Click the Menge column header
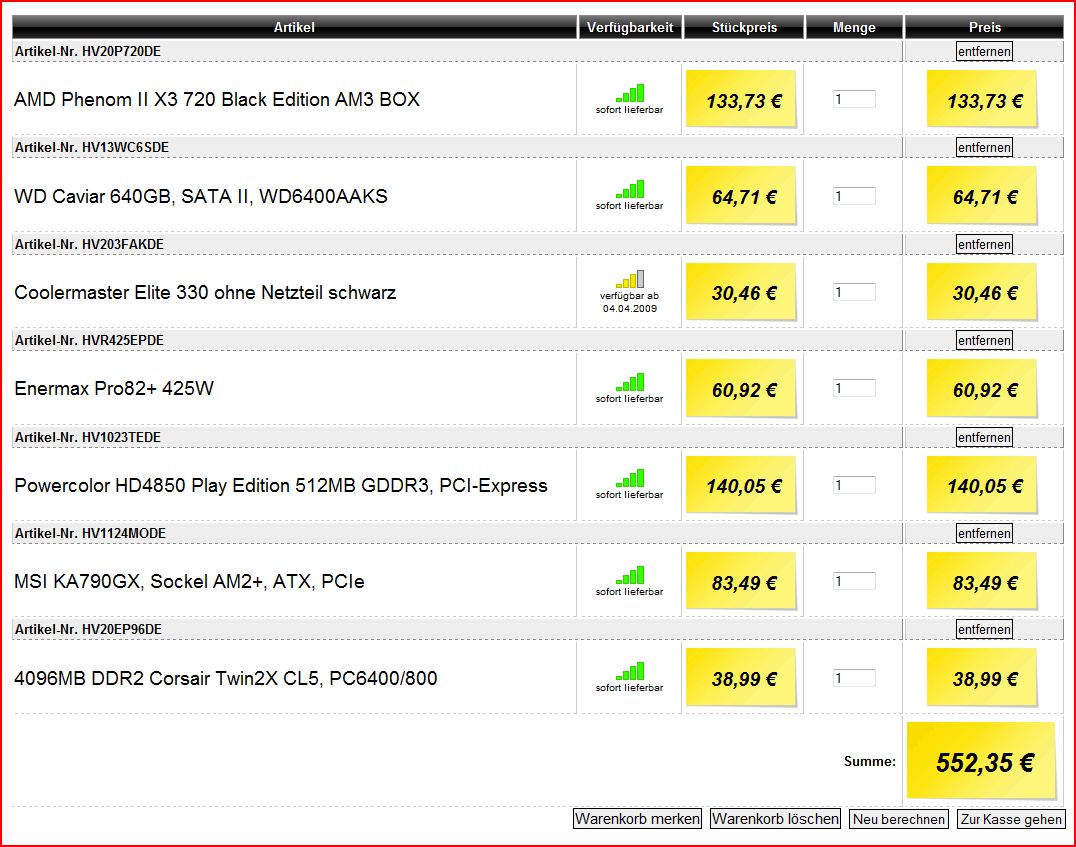The width and height of the screenshot is (1076, 847). click(854, 27)
